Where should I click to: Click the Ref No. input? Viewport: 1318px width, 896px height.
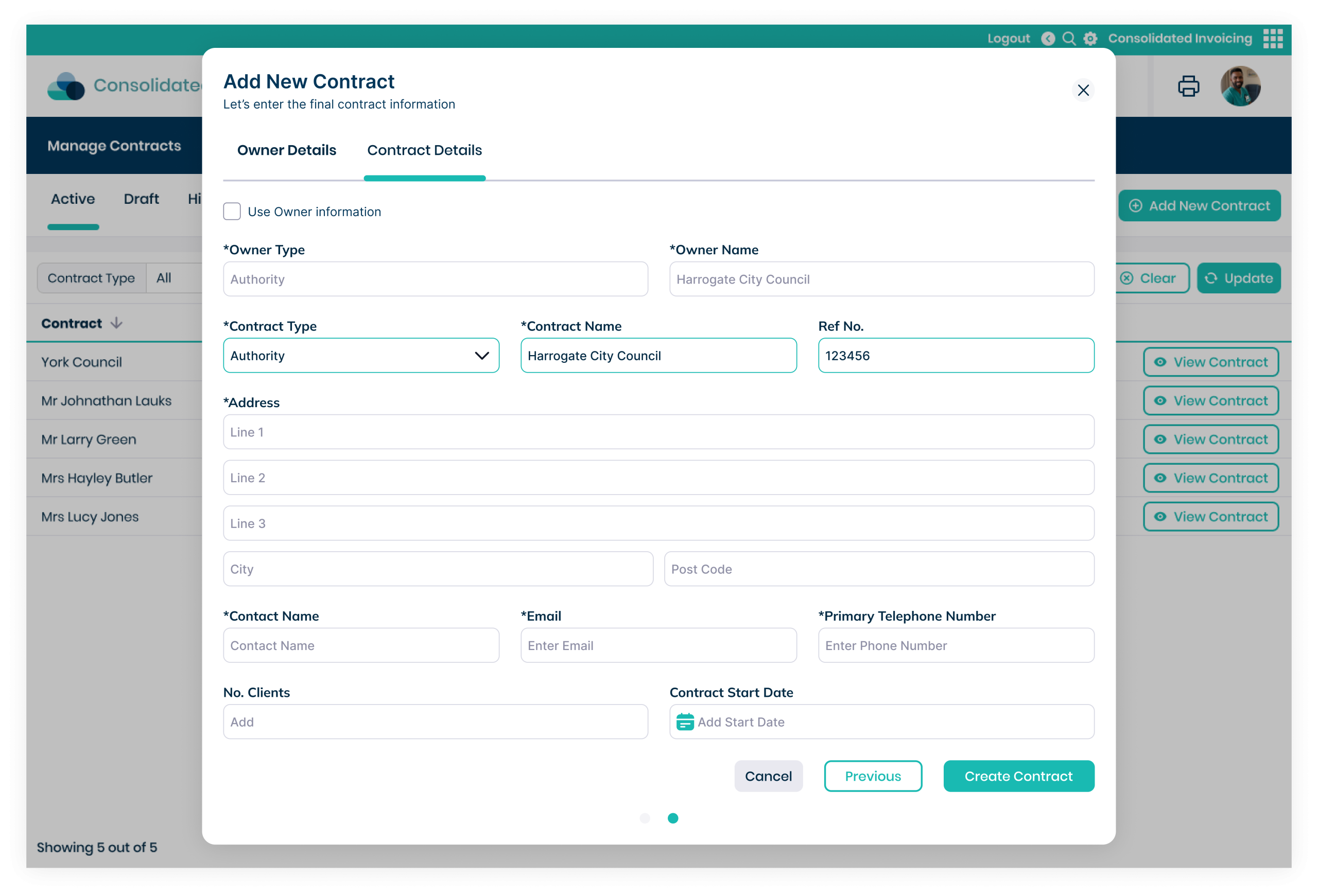tap(956, 355)
